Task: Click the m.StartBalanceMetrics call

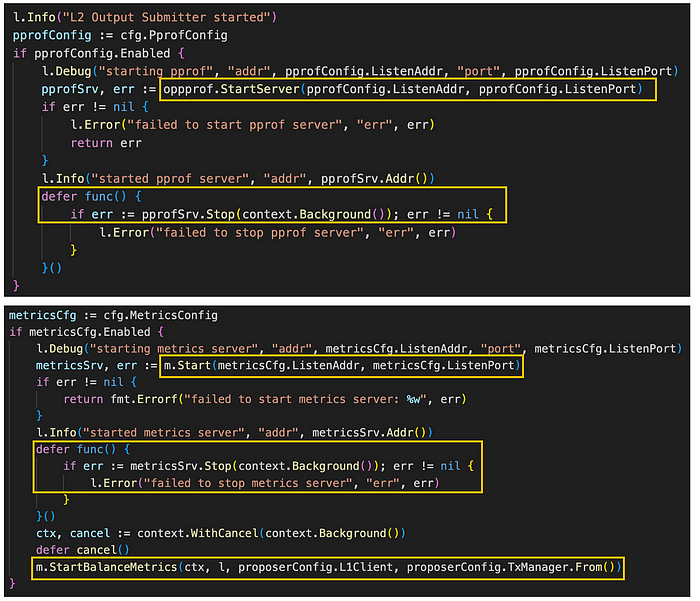Action: click(x=328, y=567)
